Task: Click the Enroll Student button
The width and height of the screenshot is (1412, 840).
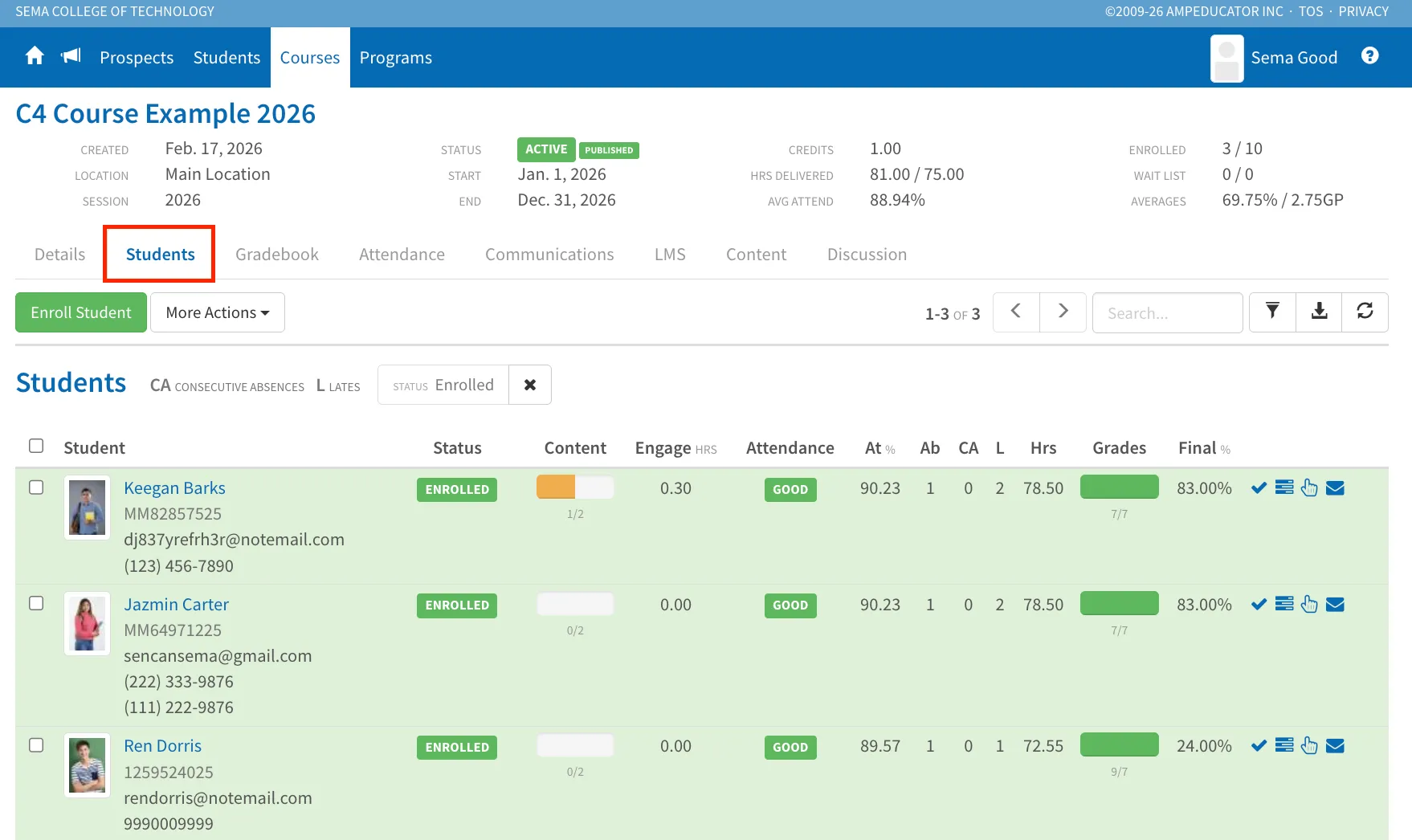Action: tap(81, 312)
